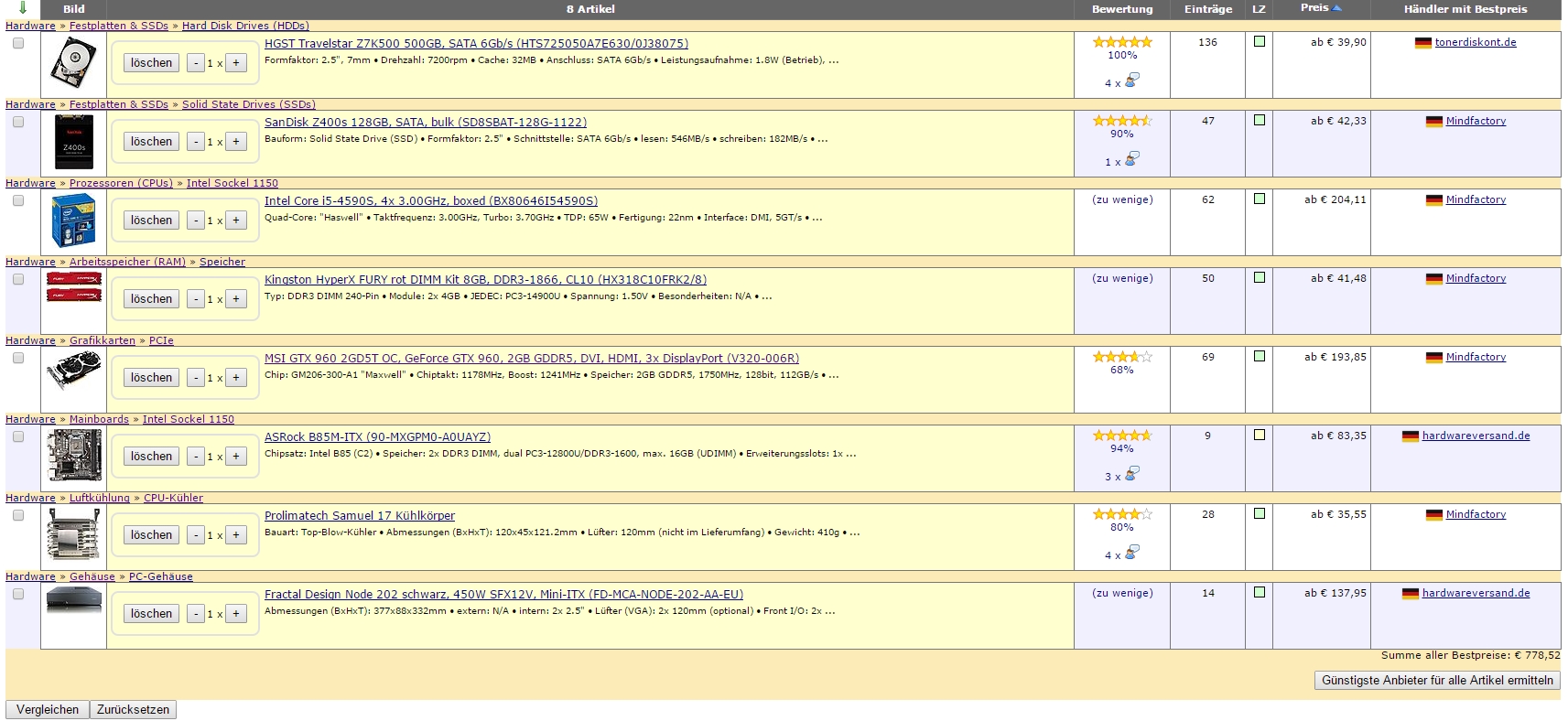Open review icon for HGST Travelstar

tap(1131, 81)
